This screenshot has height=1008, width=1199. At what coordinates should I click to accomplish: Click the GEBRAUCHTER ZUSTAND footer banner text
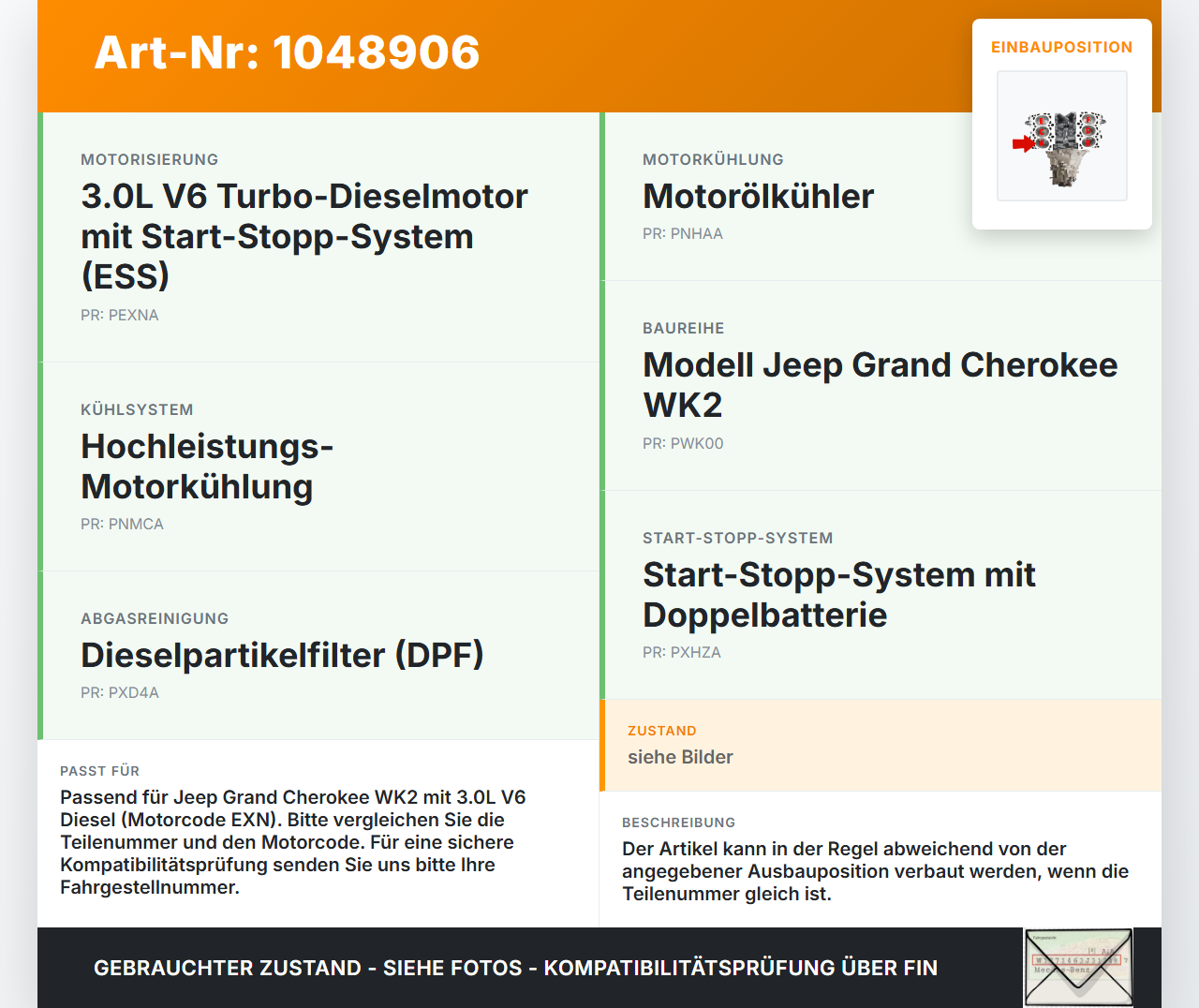515,968
